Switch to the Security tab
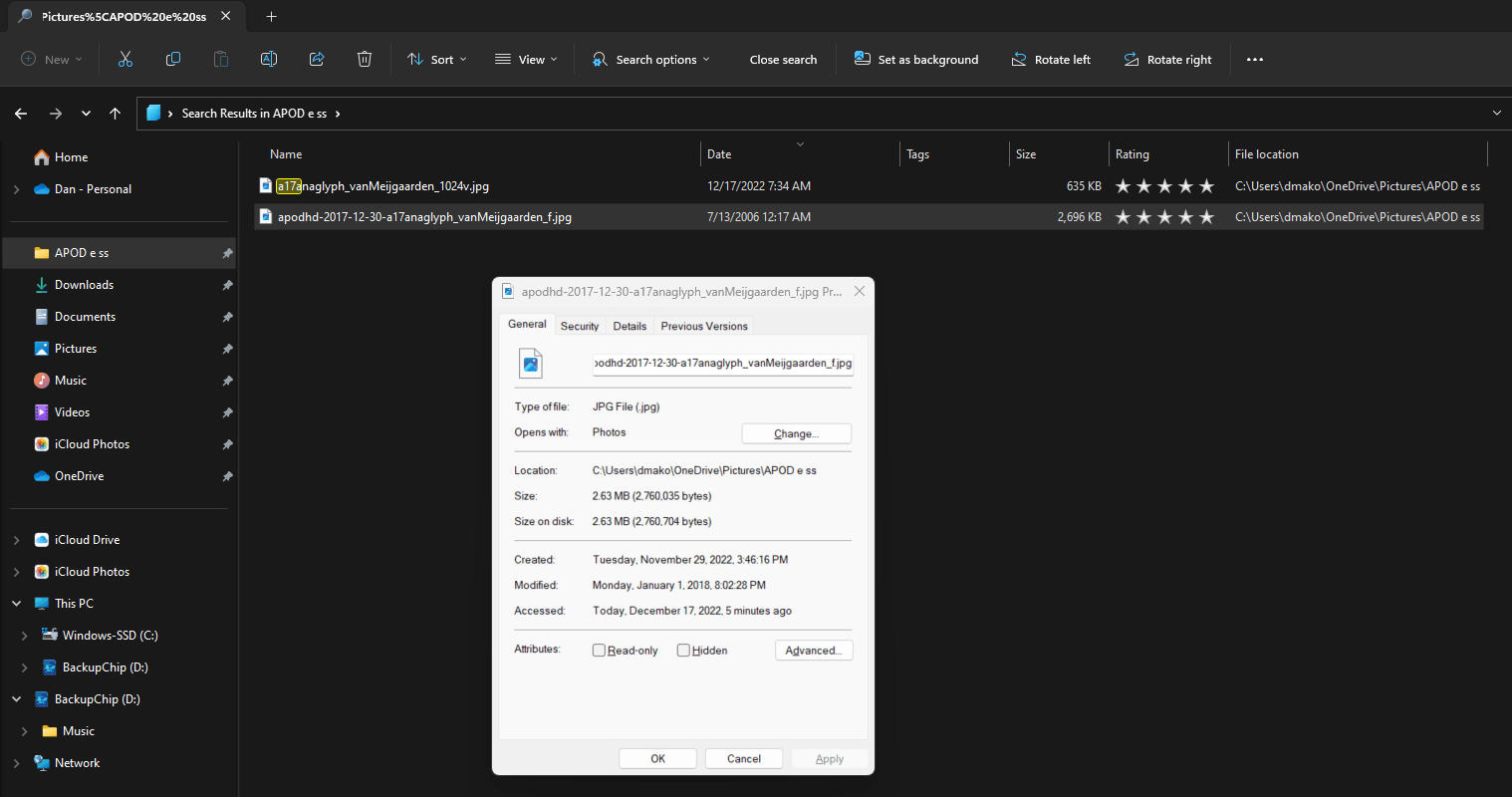The height and width of the screenshot is (797, 1512). coord(580,326)
